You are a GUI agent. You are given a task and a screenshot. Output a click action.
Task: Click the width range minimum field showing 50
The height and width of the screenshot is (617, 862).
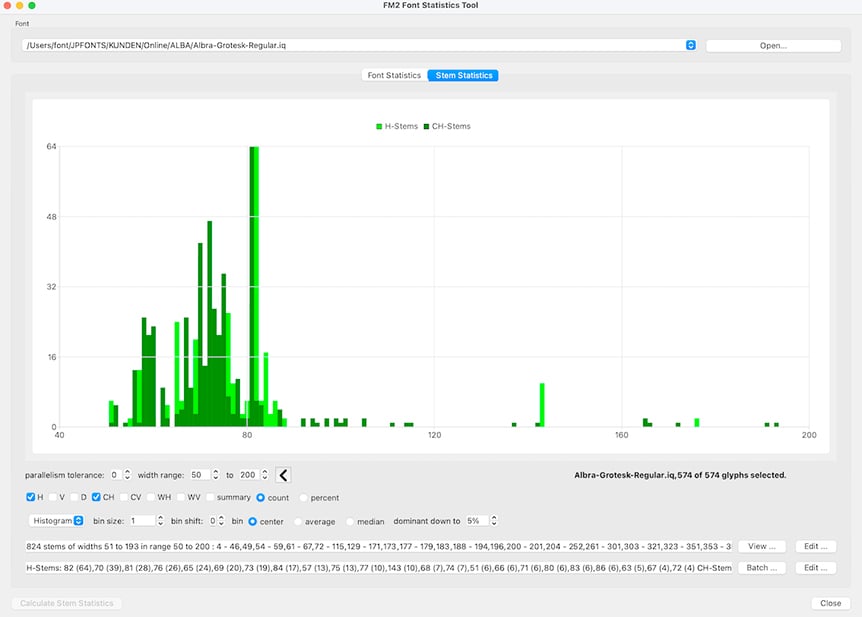[x=199, y=475]
